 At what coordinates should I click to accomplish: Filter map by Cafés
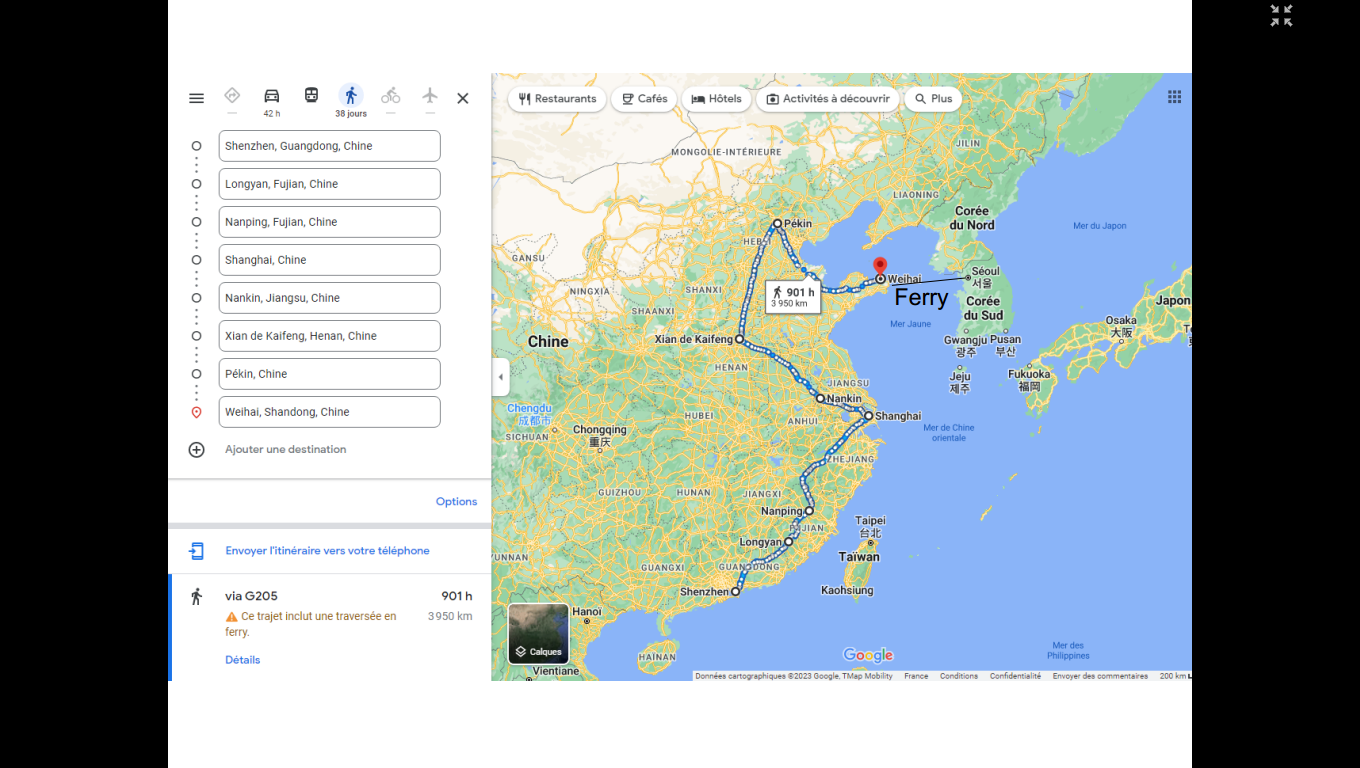tap(644, 99)
